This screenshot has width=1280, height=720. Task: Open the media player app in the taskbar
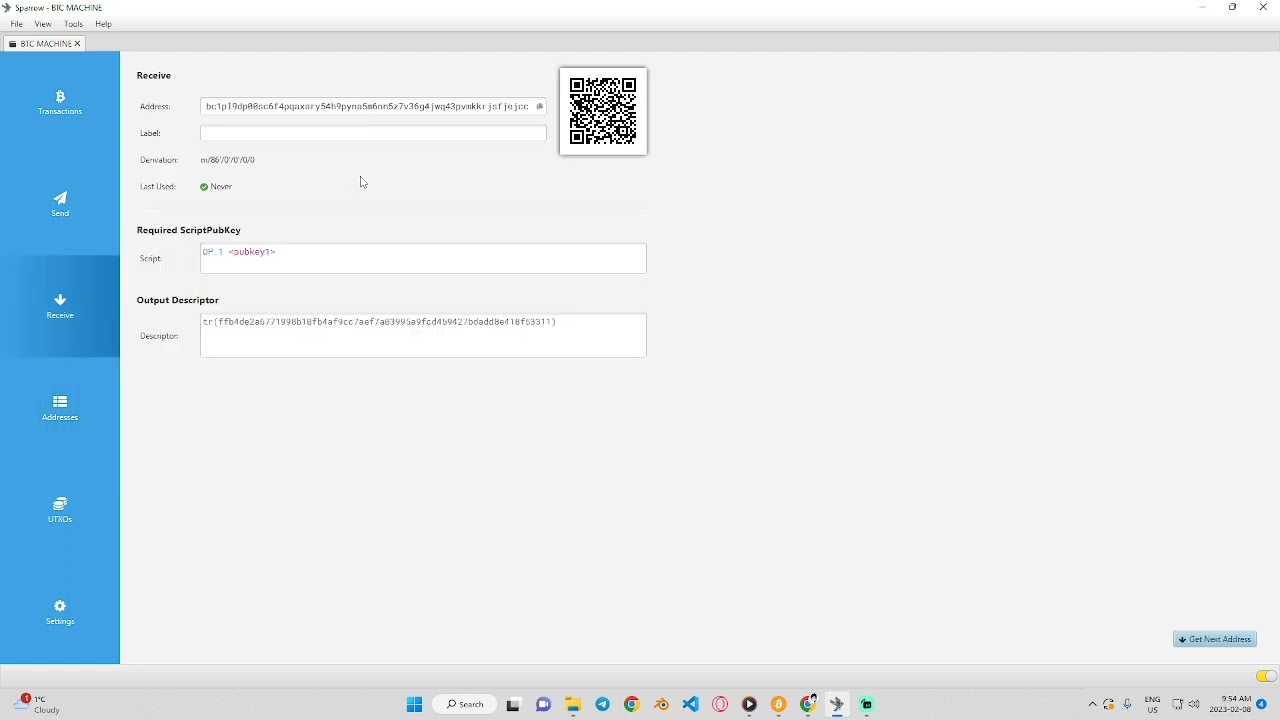[749, 704]
